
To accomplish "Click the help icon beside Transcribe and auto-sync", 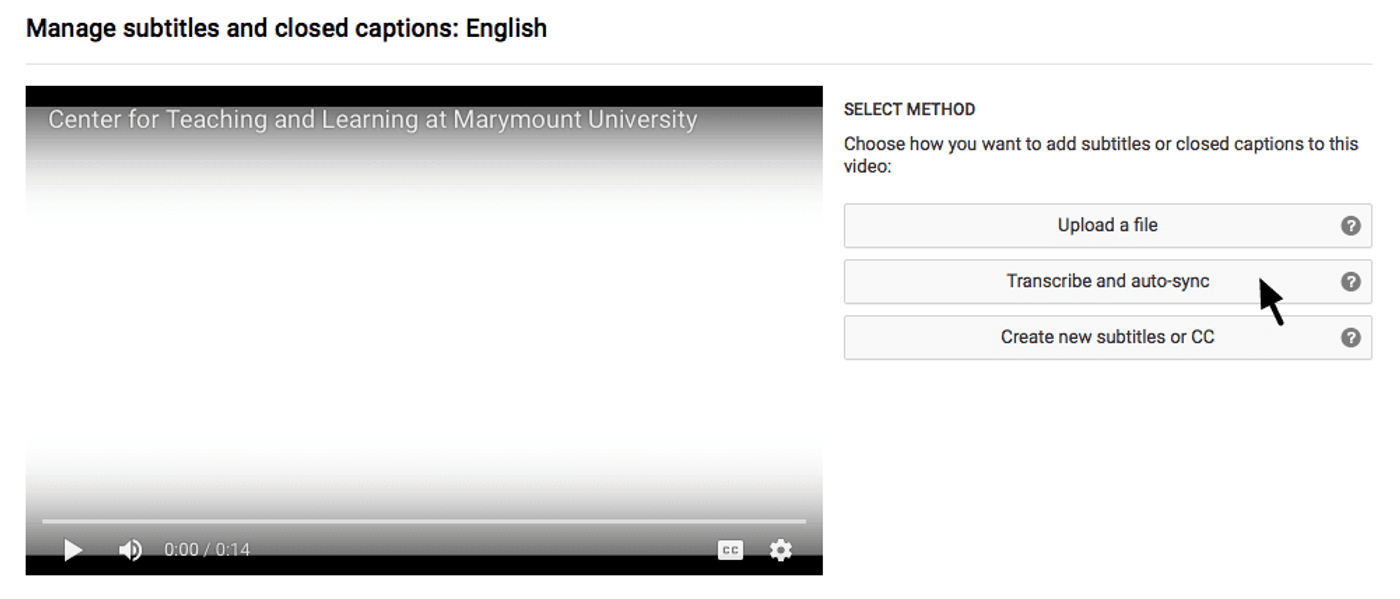I will click(x=1350, y=282).
